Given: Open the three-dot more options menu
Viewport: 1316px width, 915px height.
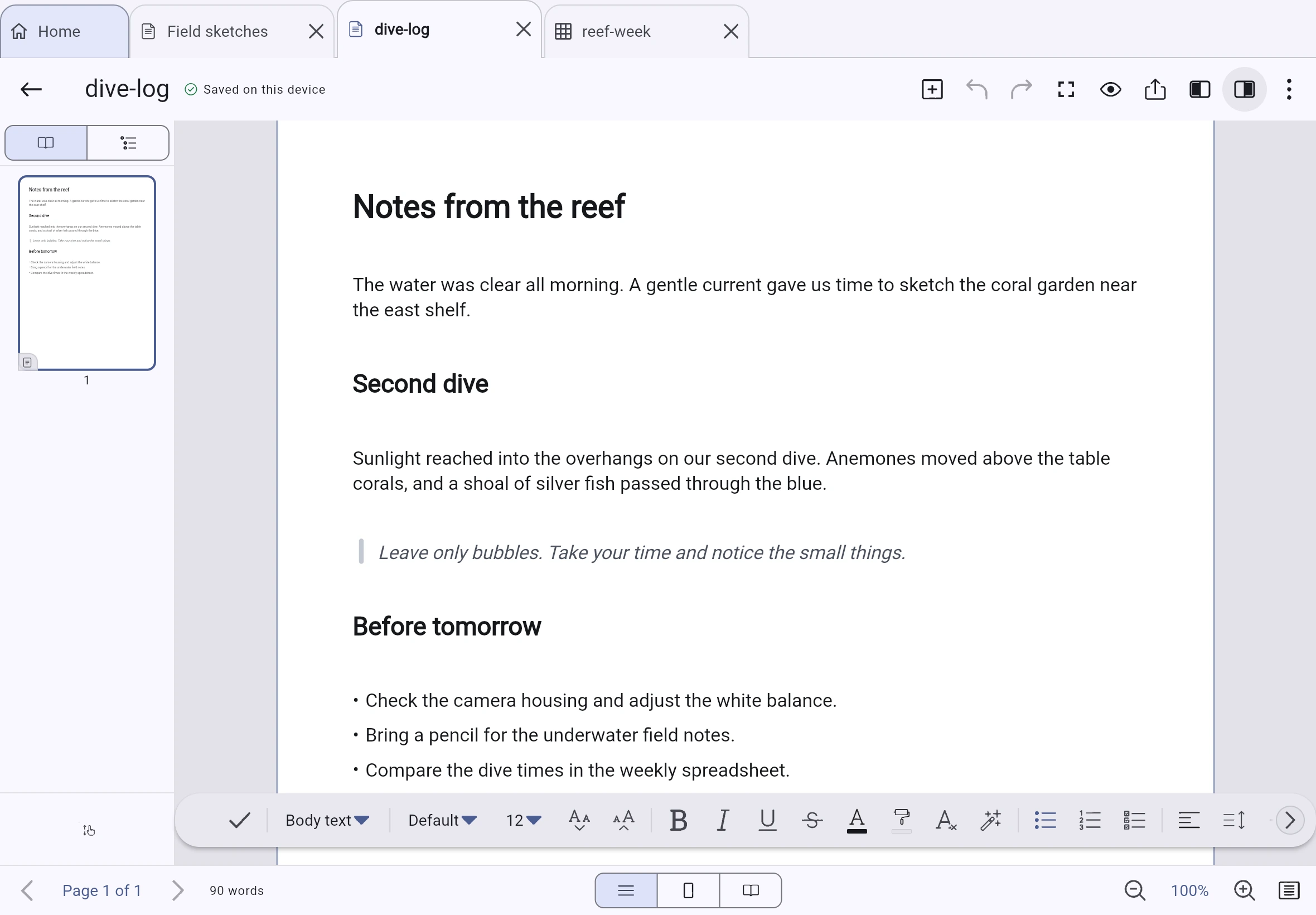Looking at the screenshot, I should (1289, 89).
